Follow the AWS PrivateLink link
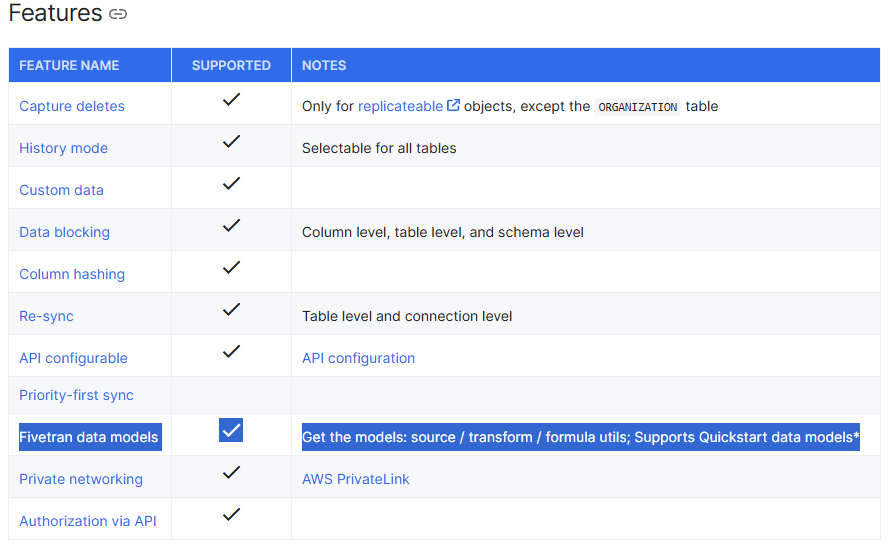 [x=356, y=479]
